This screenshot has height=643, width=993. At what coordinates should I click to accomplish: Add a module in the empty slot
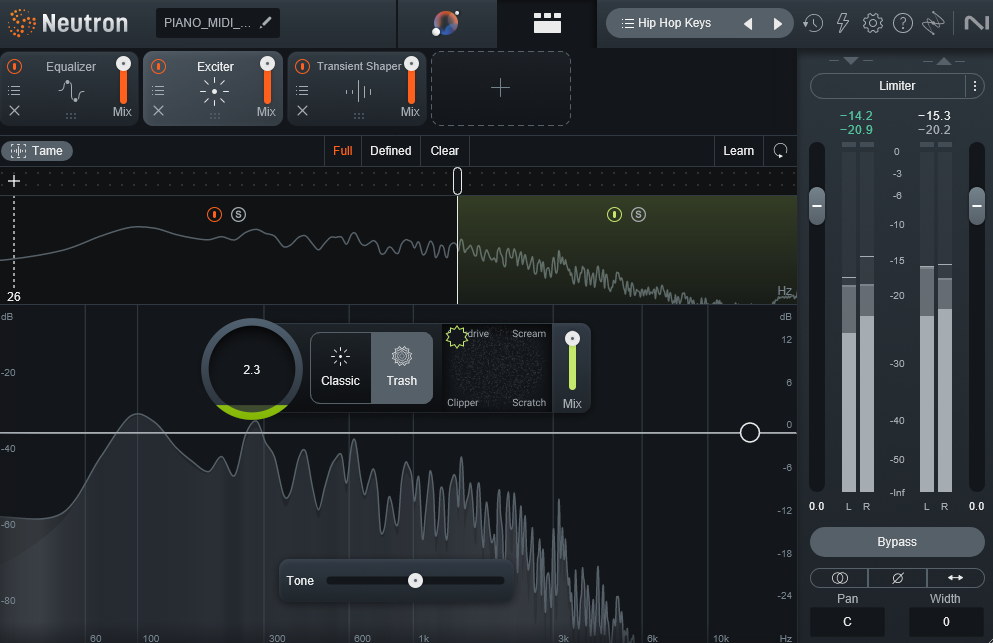click(500, 88)
